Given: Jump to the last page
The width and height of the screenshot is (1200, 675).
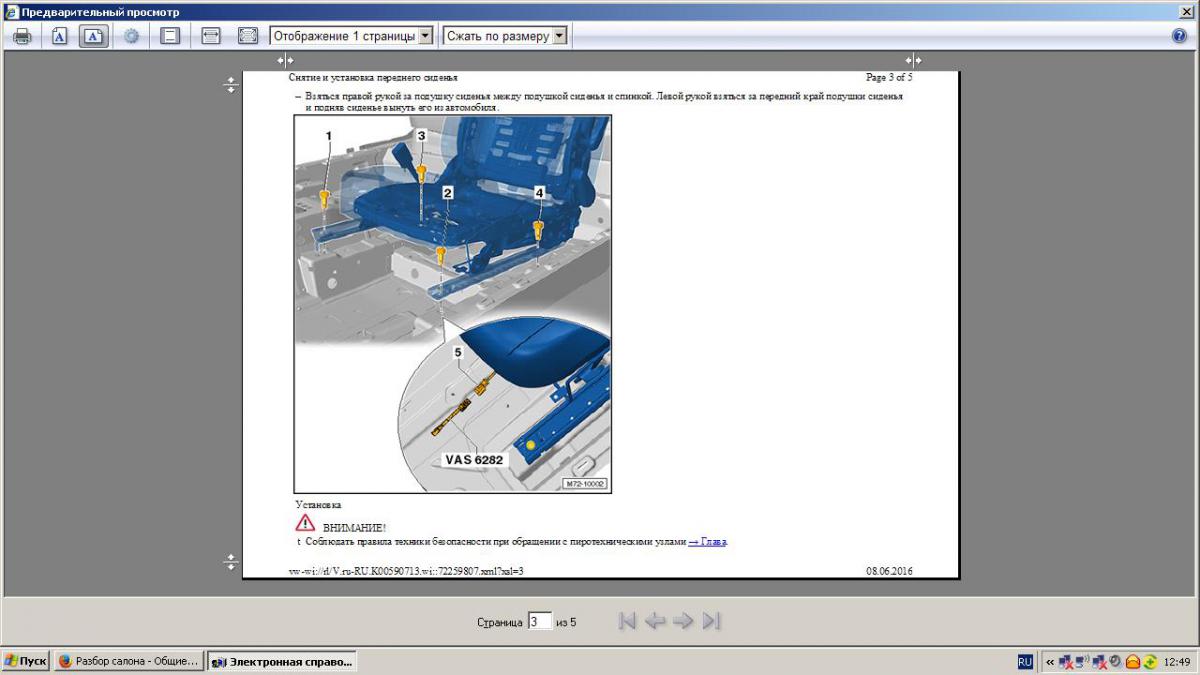Looking at the screenshot, I should [x=711, y=621].
